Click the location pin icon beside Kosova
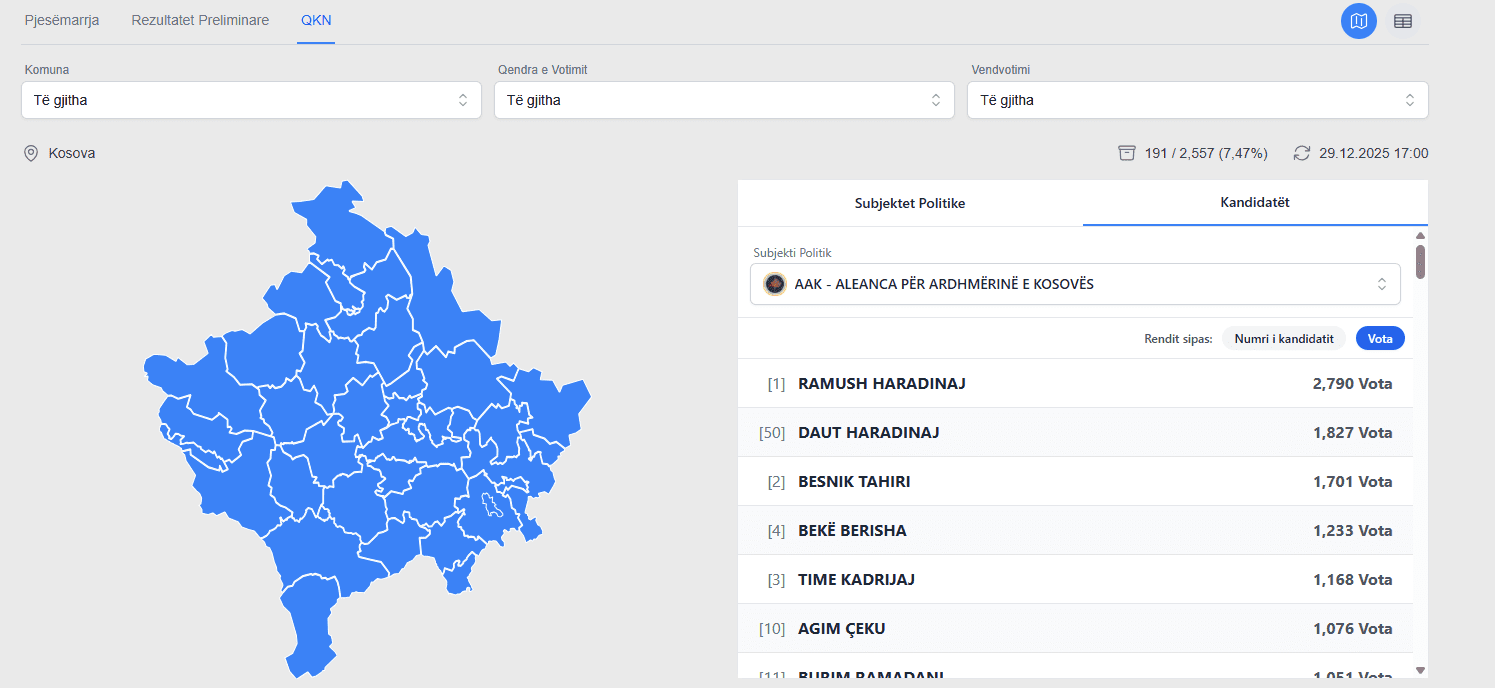 tap(31, 153)
